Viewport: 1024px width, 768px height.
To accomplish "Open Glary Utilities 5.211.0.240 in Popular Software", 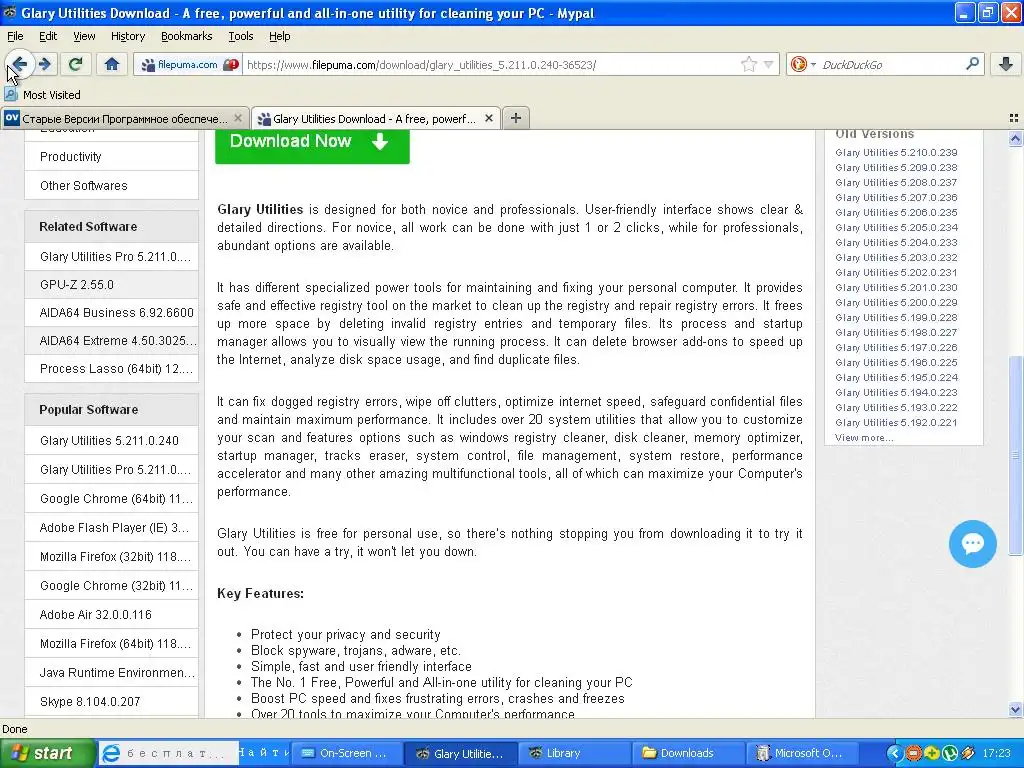I will [x=111, y=441].
